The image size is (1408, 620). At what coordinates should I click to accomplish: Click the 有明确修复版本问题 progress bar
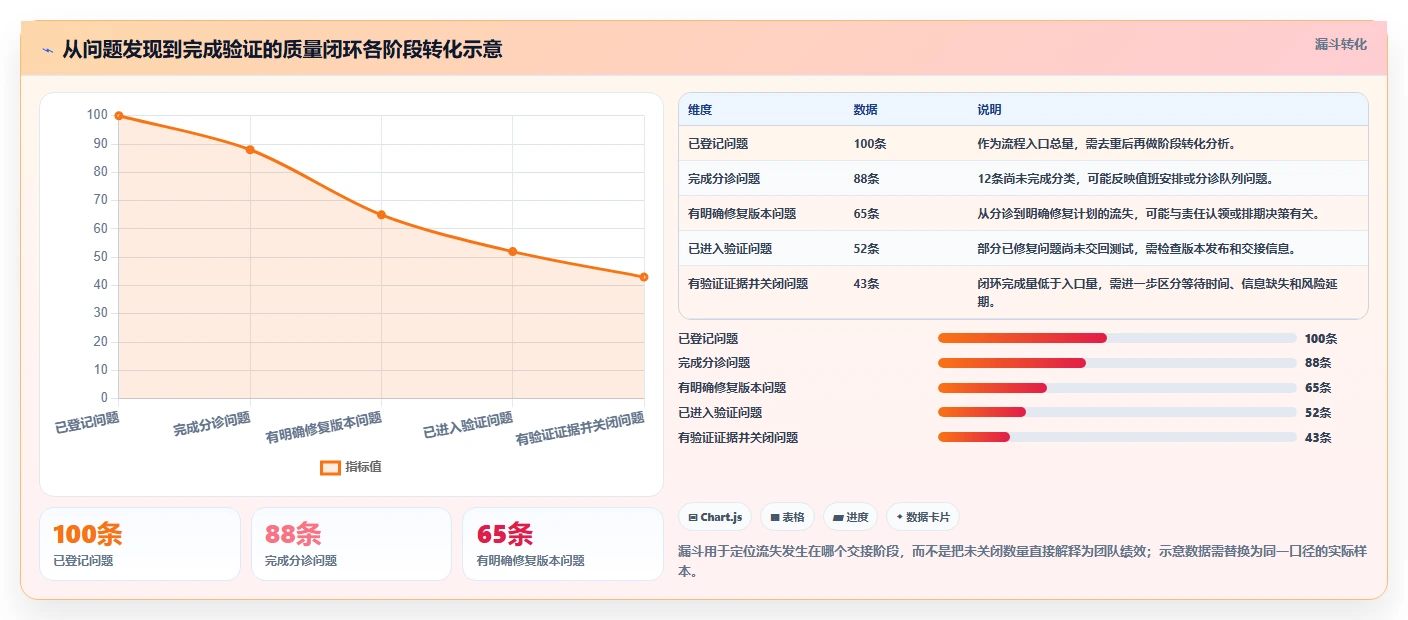(x=1117, y=388)
